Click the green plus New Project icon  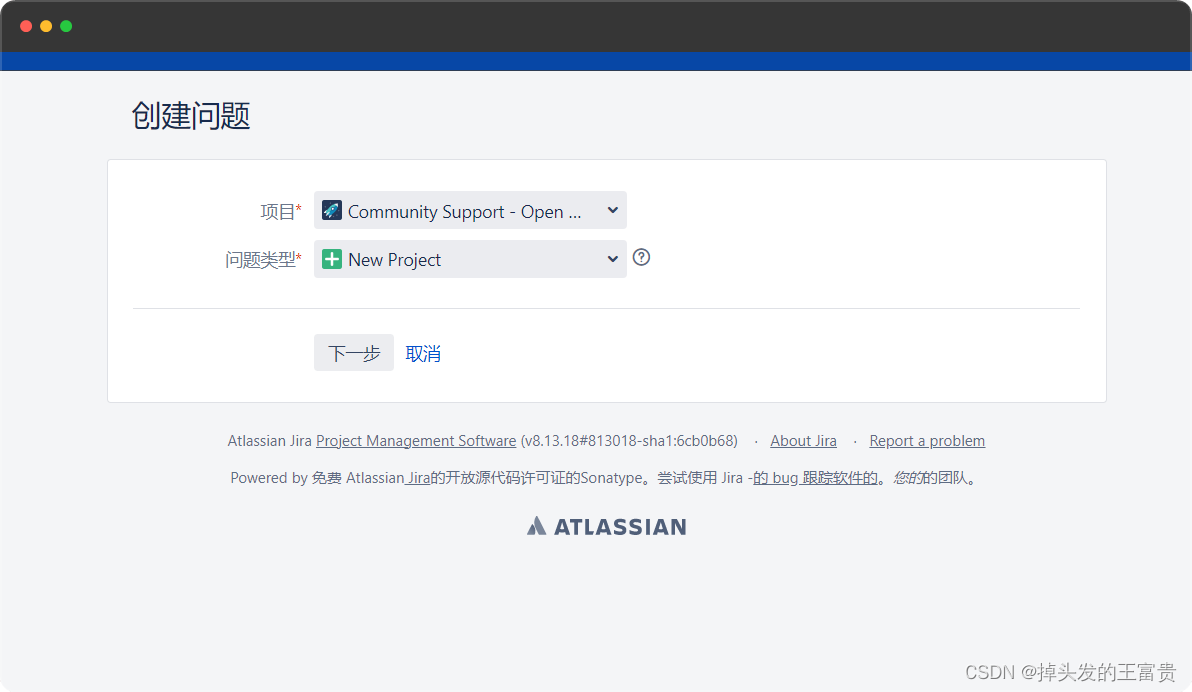331,259
